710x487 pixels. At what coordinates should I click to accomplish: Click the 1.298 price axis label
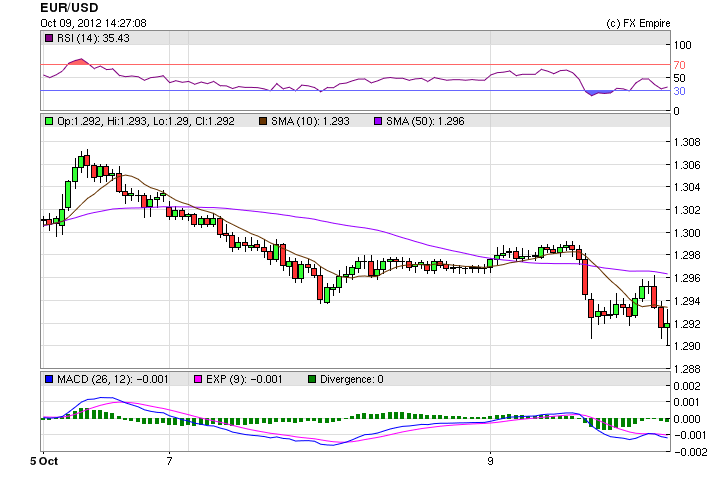687,255
